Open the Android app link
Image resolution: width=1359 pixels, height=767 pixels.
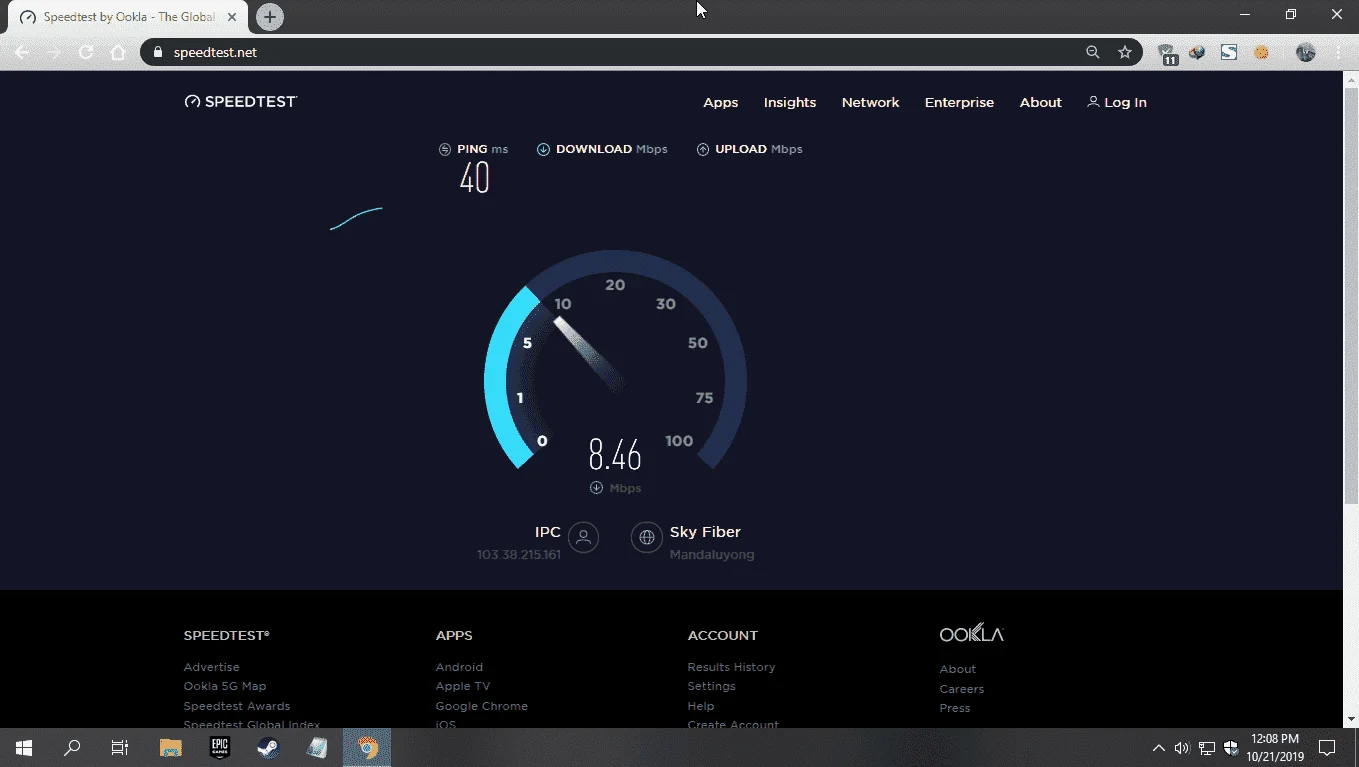pyautogui.click(x=459, y=667)
